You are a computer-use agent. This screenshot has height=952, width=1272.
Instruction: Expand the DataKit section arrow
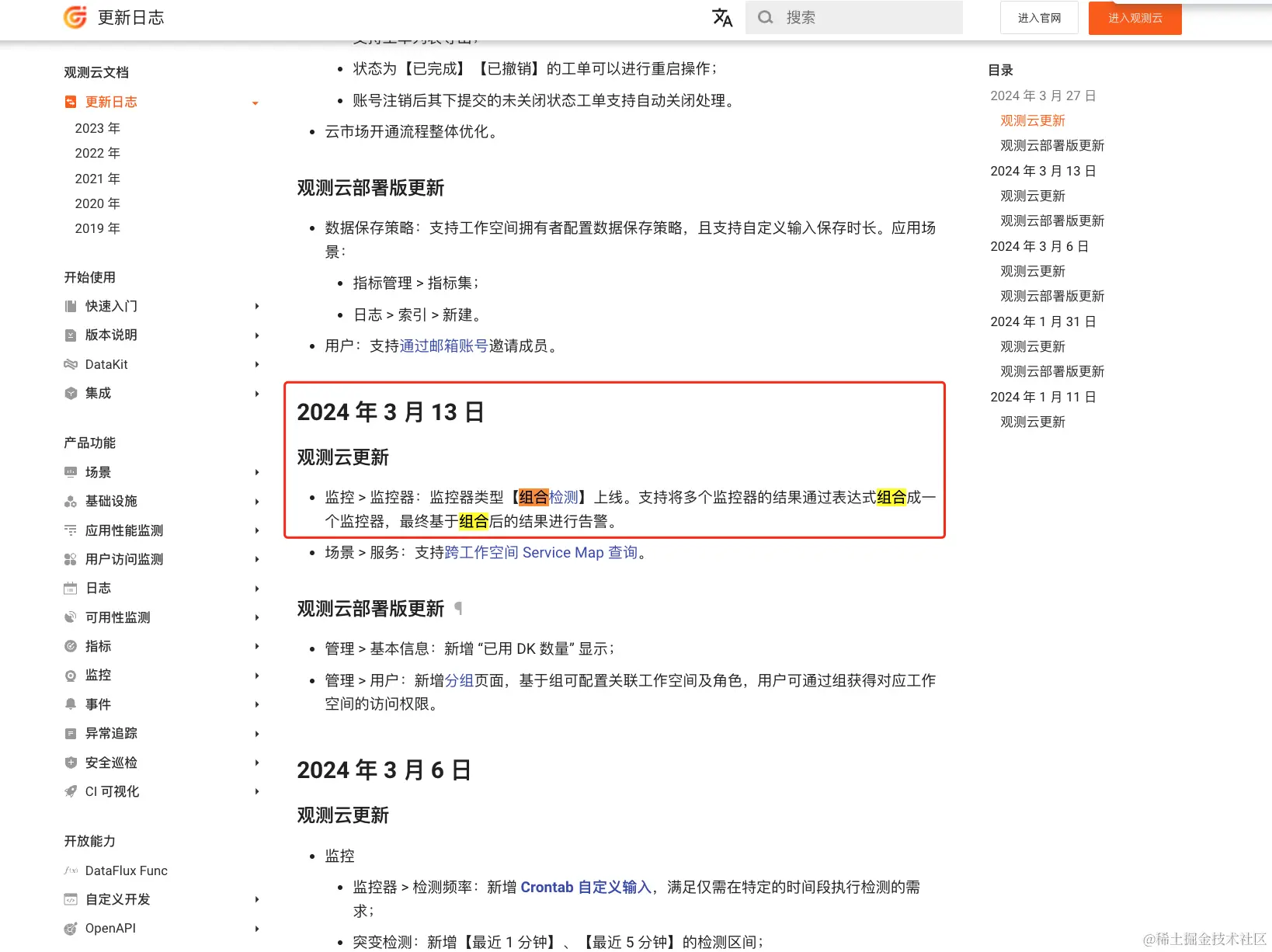coord(256,364)
